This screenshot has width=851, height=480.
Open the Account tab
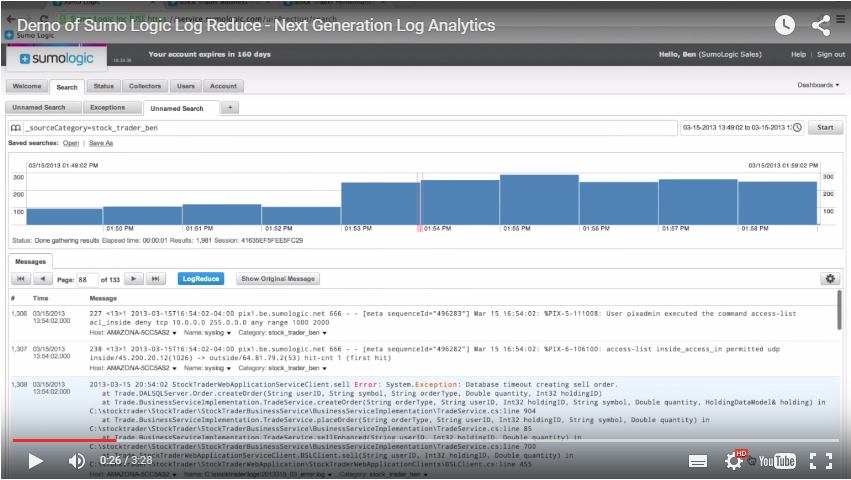[x=223, y=86]
